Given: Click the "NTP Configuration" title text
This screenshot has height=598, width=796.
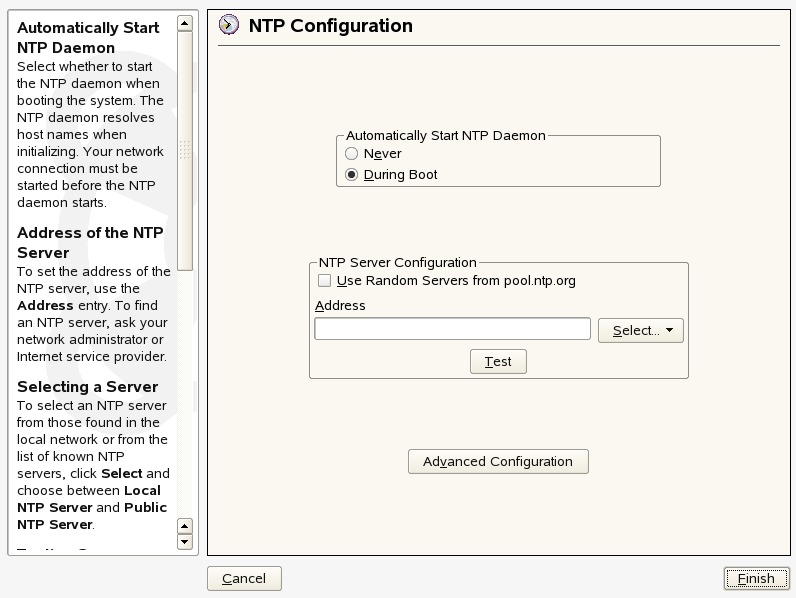Looking at the screenshot, I should pos(330,26).
